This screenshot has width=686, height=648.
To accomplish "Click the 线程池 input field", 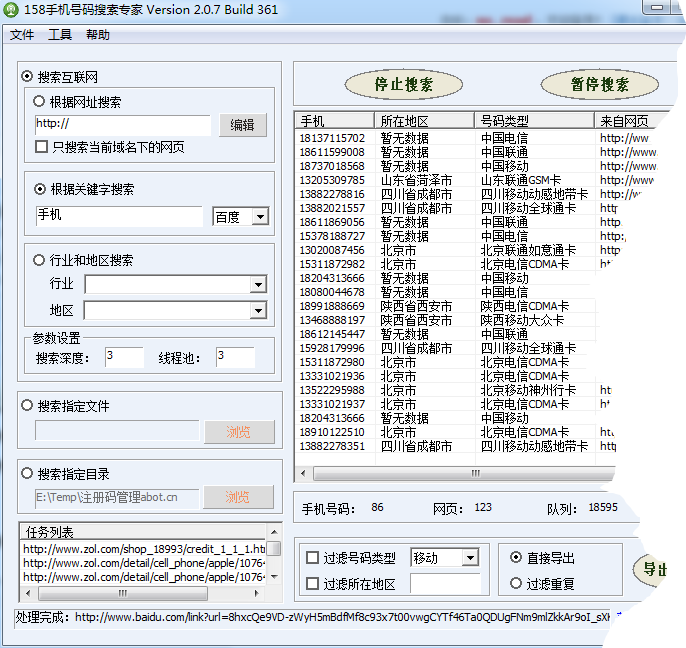I will pyautogui.click(x=235, y=357).
